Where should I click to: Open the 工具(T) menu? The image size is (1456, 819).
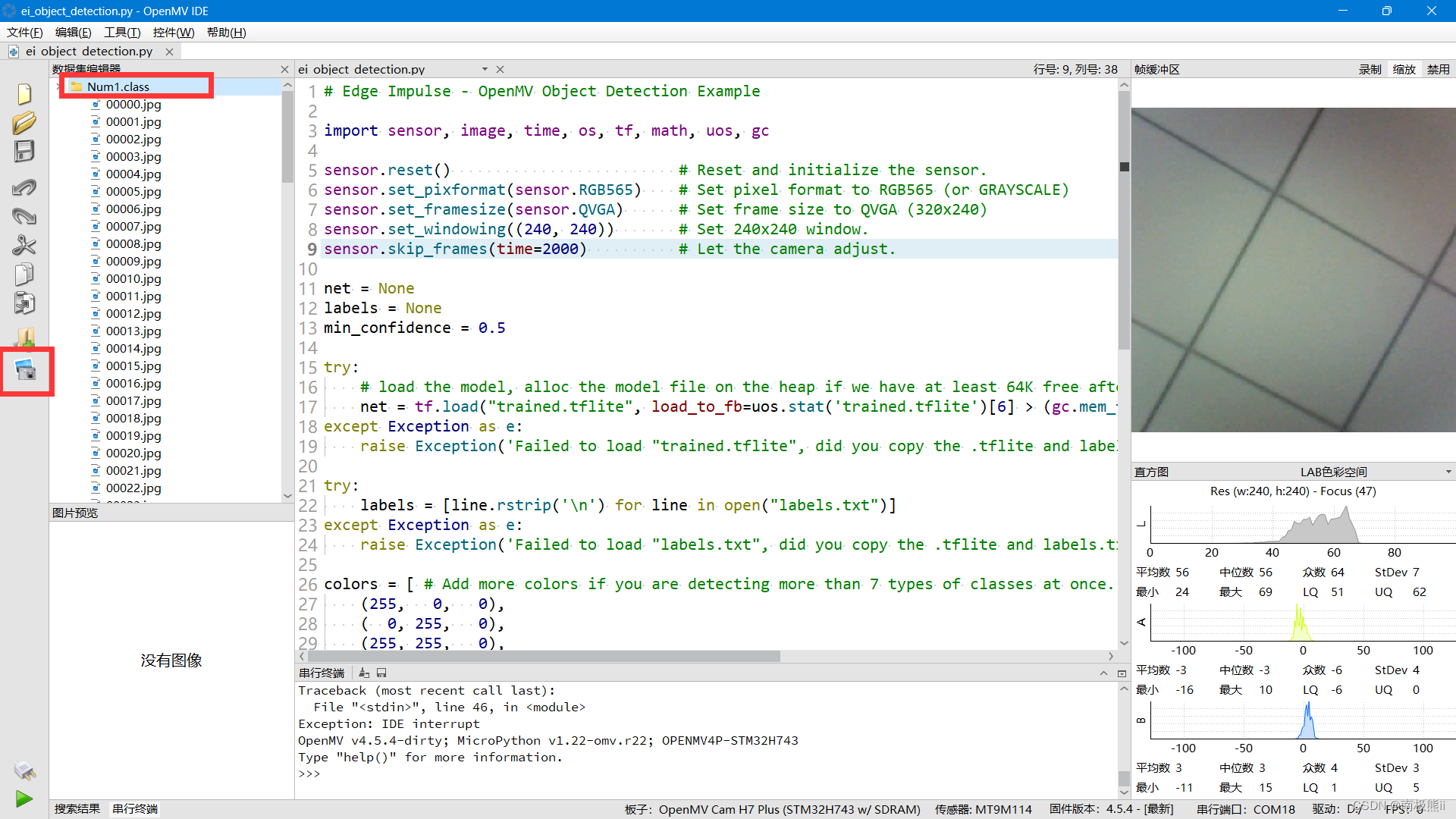pyautogui.click(x=122, y=32)
